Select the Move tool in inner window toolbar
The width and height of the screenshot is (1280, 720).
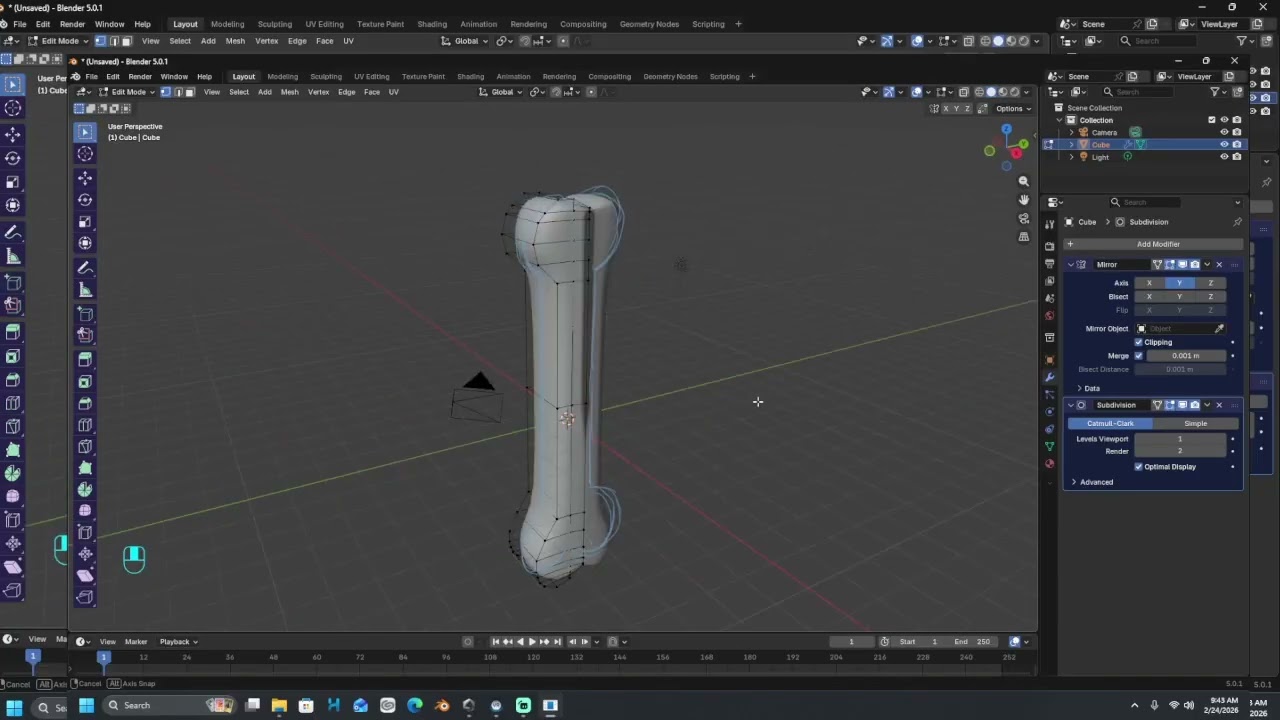coord(85,178)
